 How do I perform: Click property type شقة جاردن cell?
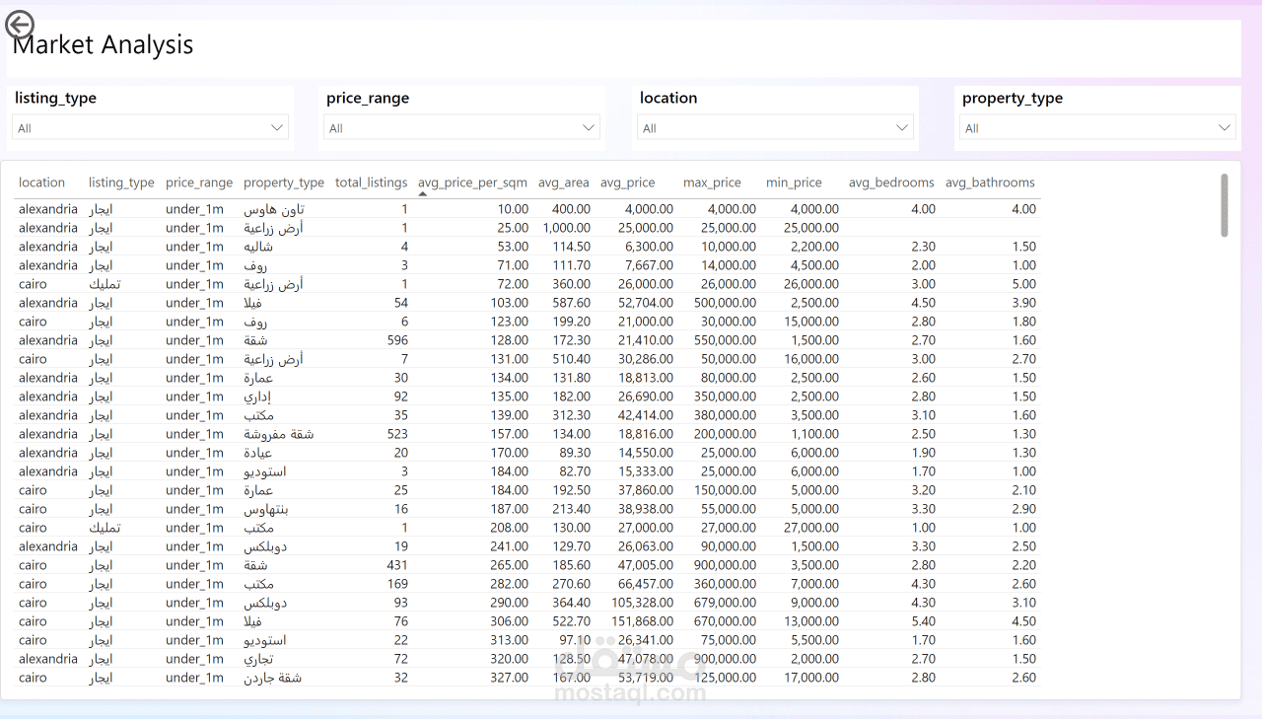click(x=273, y=678)
